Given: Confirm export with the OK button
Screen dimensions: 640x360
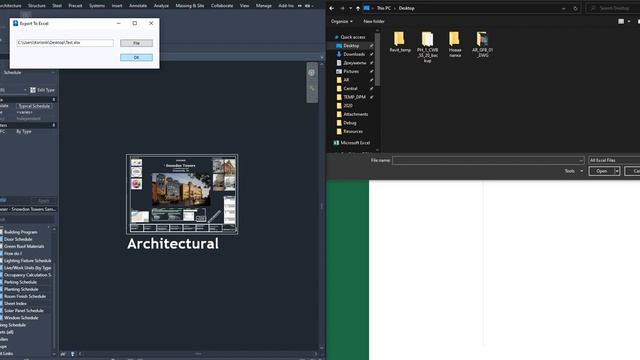Looking at the screenshot, I should point(136,58).
